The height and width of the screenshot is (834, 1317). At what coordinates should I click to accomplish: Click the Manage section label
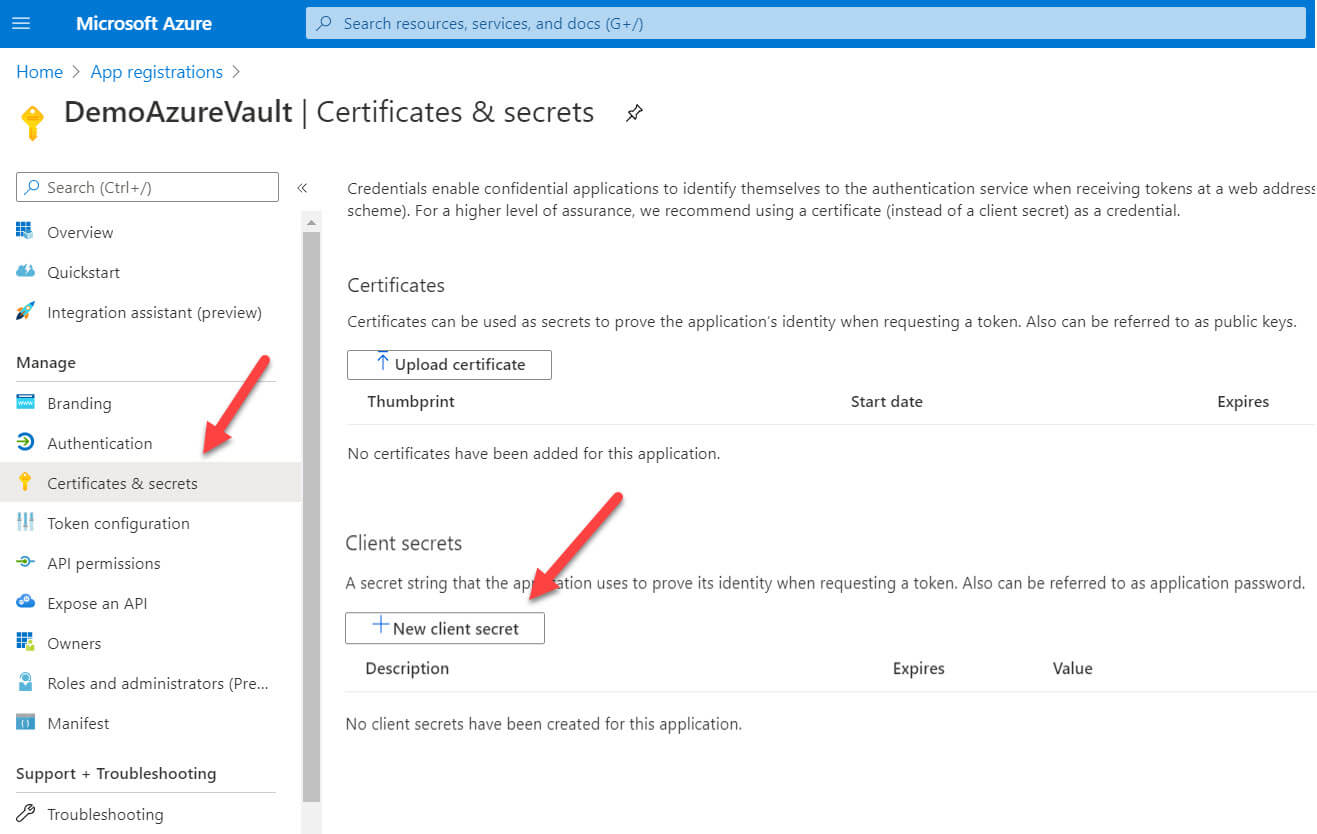coord(46,362)
